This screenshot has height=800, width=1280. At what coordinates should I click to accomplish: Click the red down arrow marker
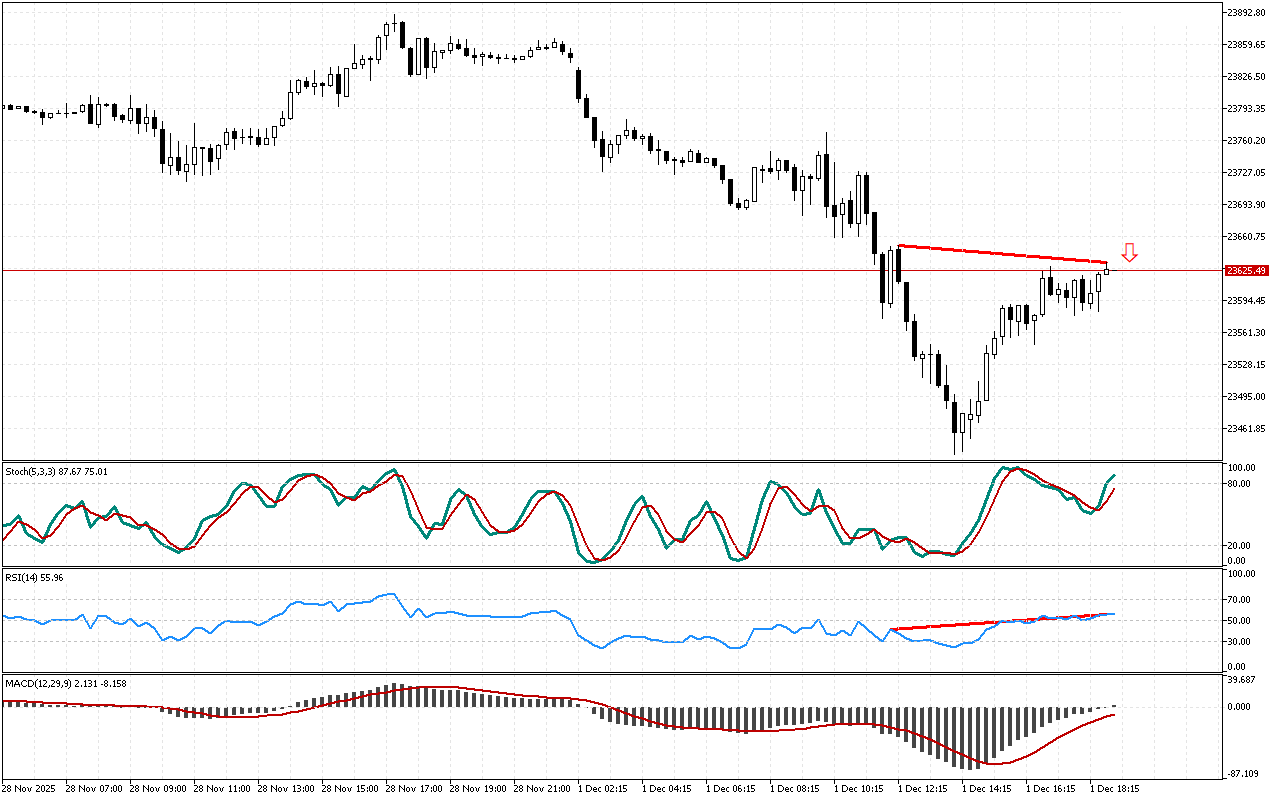point(1129,253)
